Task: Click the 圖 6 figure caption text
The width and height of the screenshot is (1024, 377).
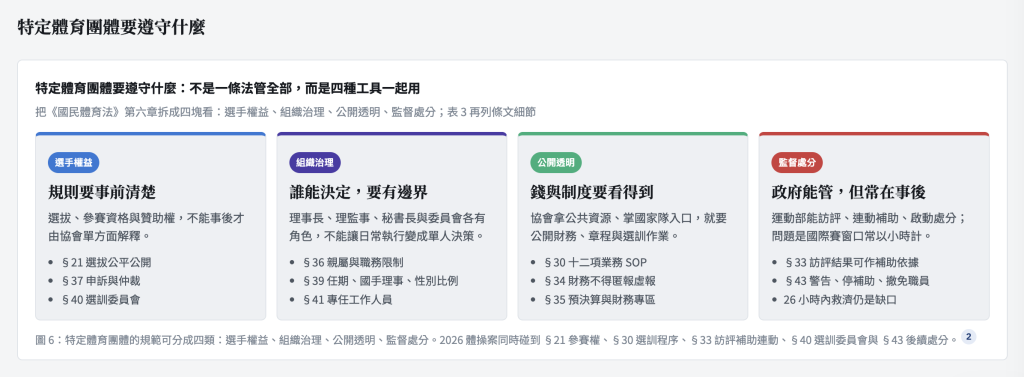Action: click(x=496, y=339)
